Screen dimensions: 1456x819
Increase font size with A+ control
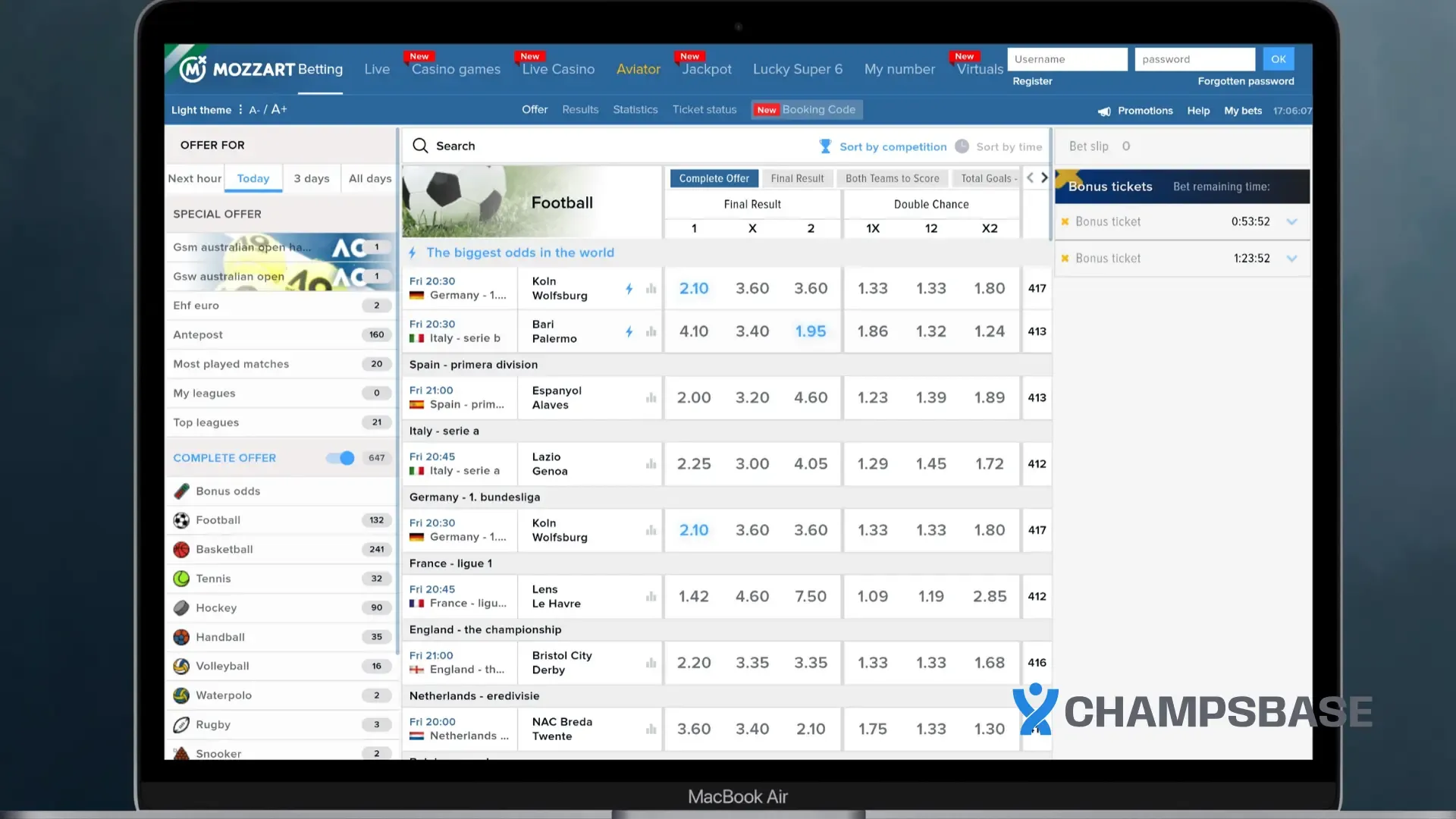pos(279,109)
